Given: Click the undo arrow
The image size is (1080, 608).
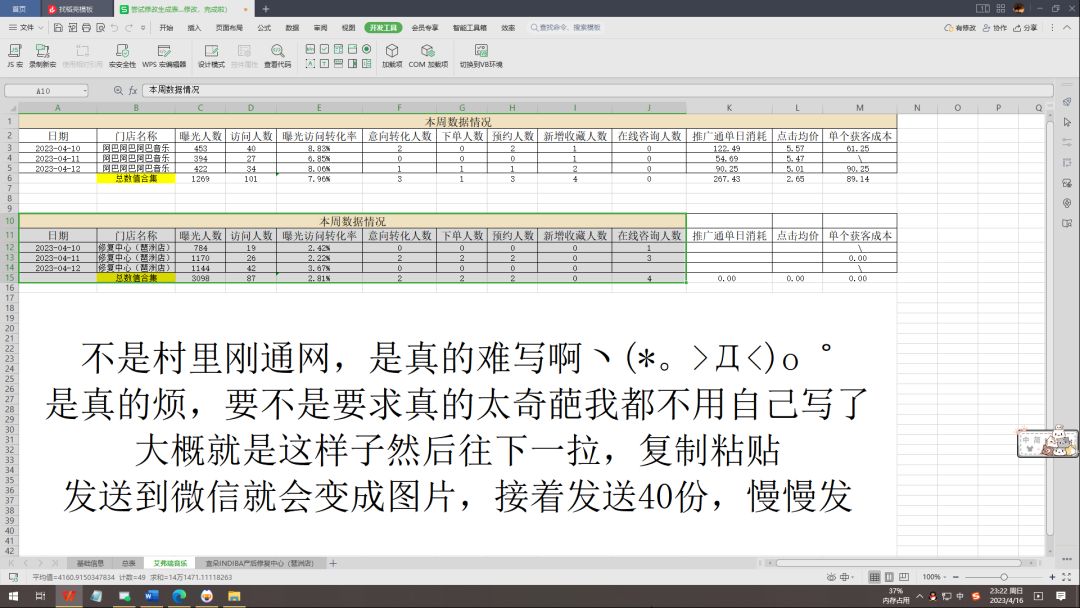Looking at the screenshot, I should (114, 28).
